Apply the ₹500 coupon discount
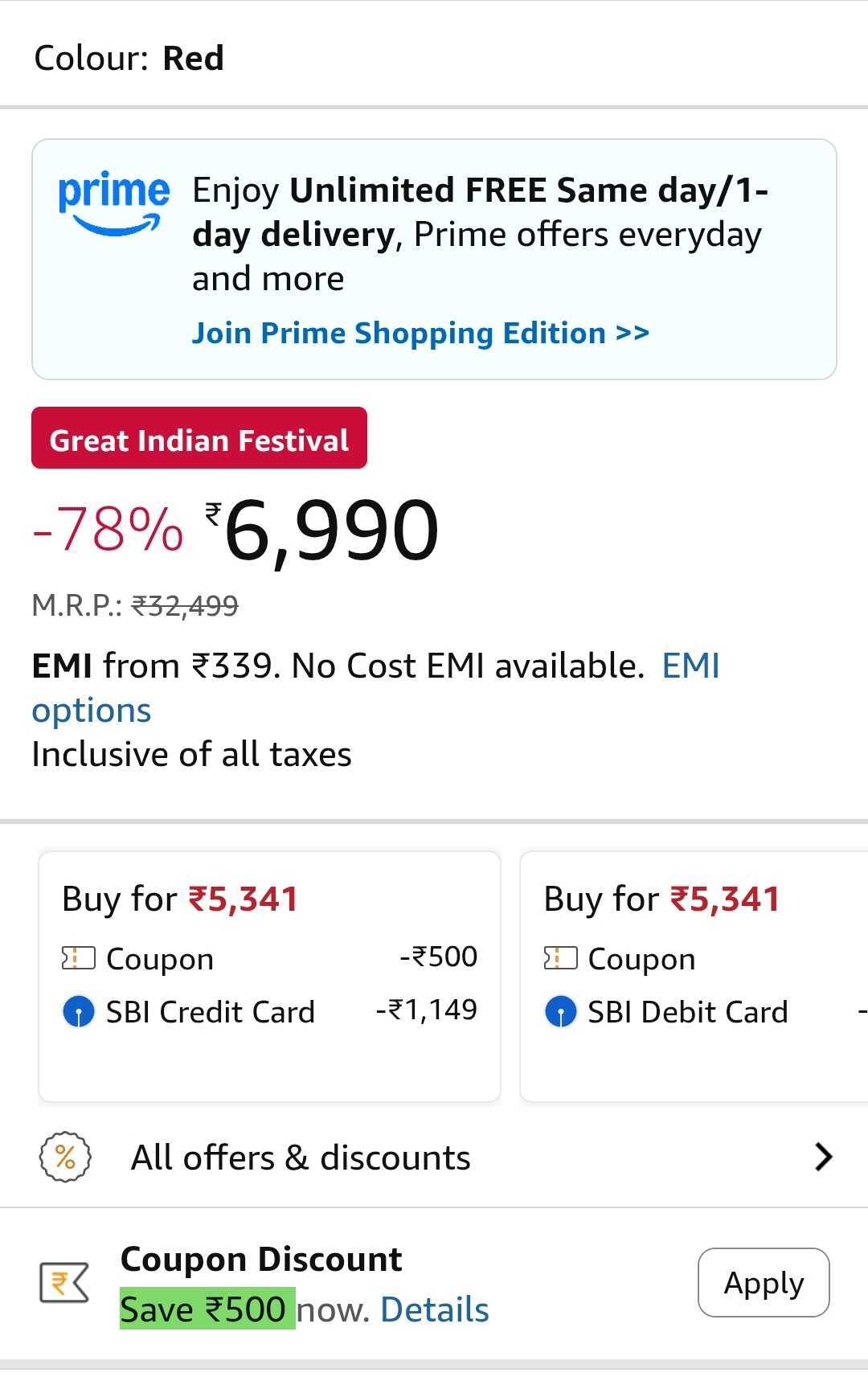 [763, 1282]
